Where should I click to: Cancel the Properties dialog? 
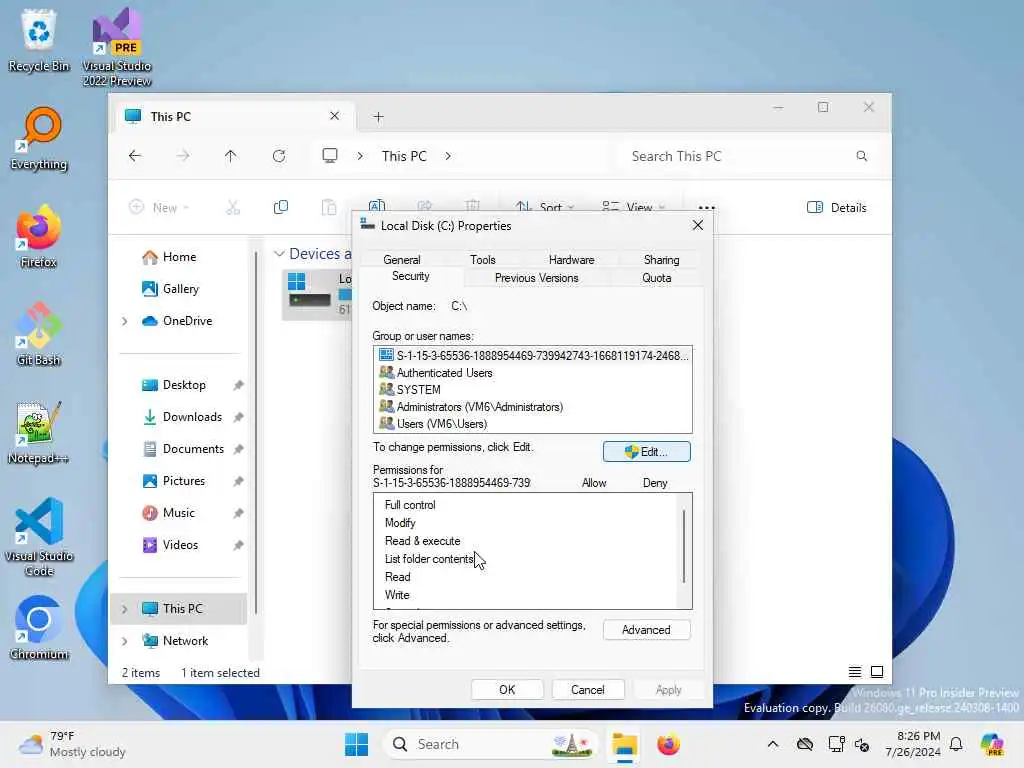click(x=588, y=690)
